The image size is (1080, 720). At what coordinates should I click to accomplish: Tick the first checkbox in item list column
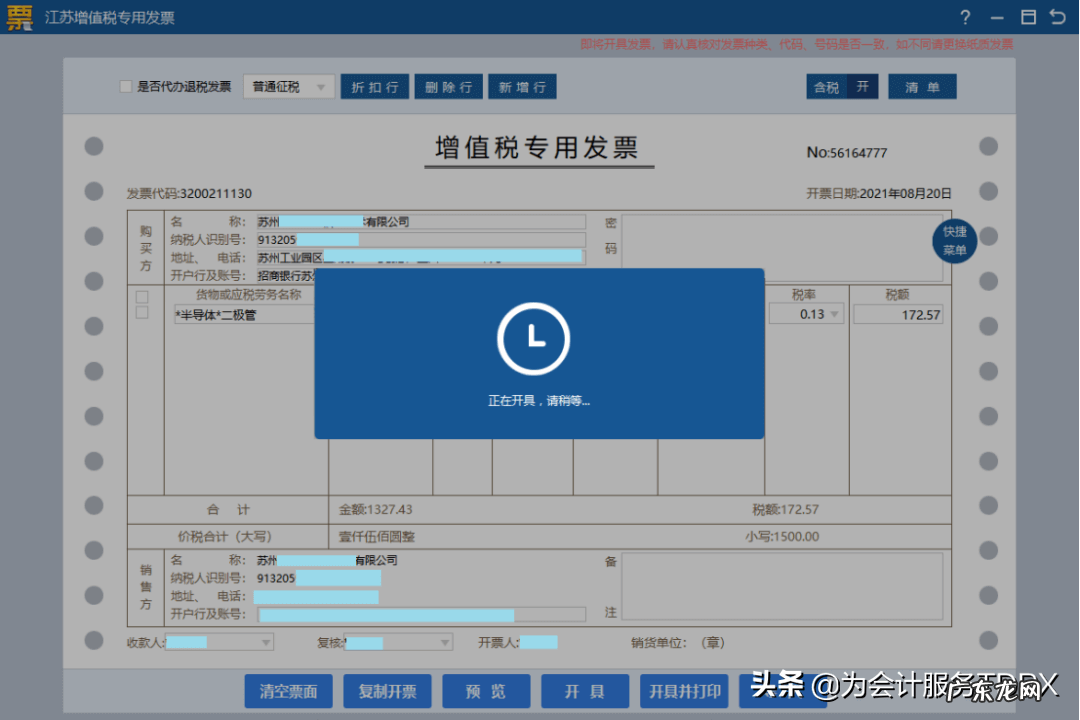click(x=142, y=297)
